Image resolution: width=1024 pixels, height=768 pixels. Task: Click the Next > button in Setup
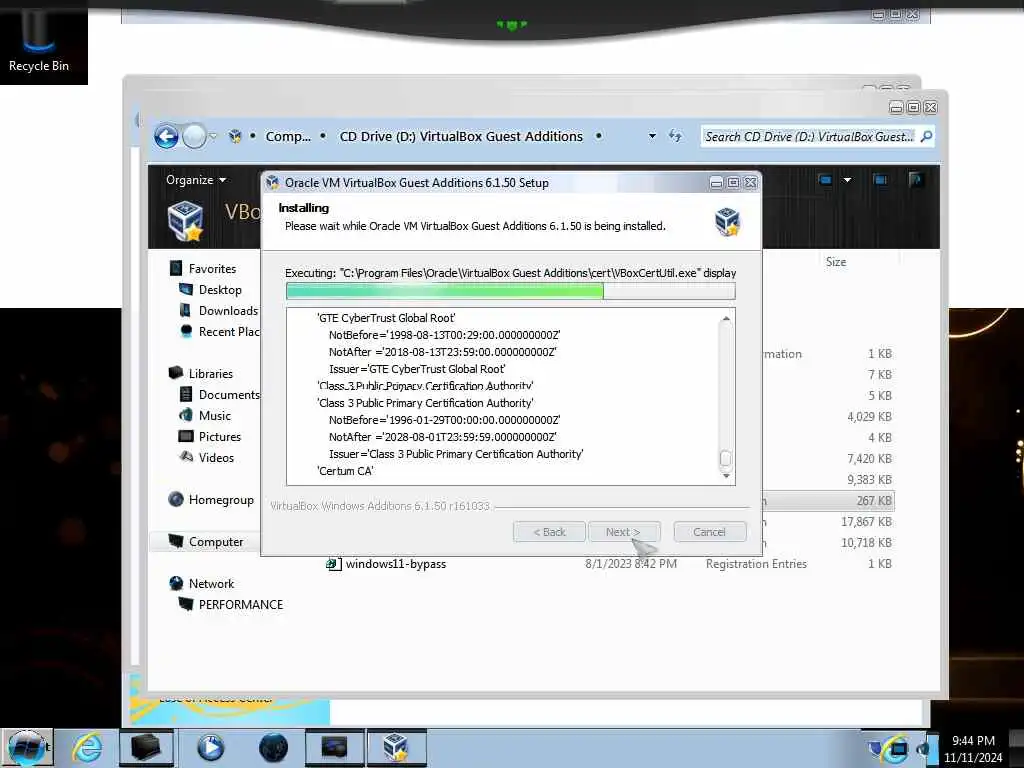click(x=624, y=532)
